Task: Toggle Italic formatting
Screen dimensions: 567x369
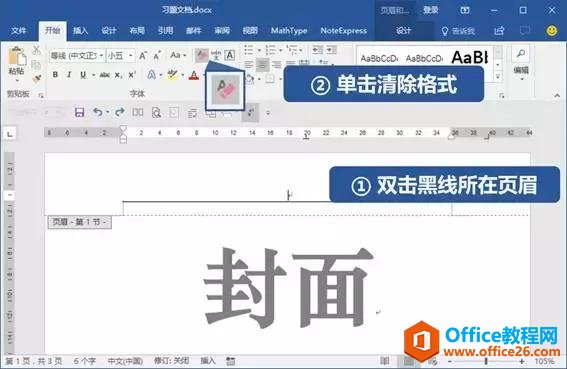Action: click(x=69, y=75)
